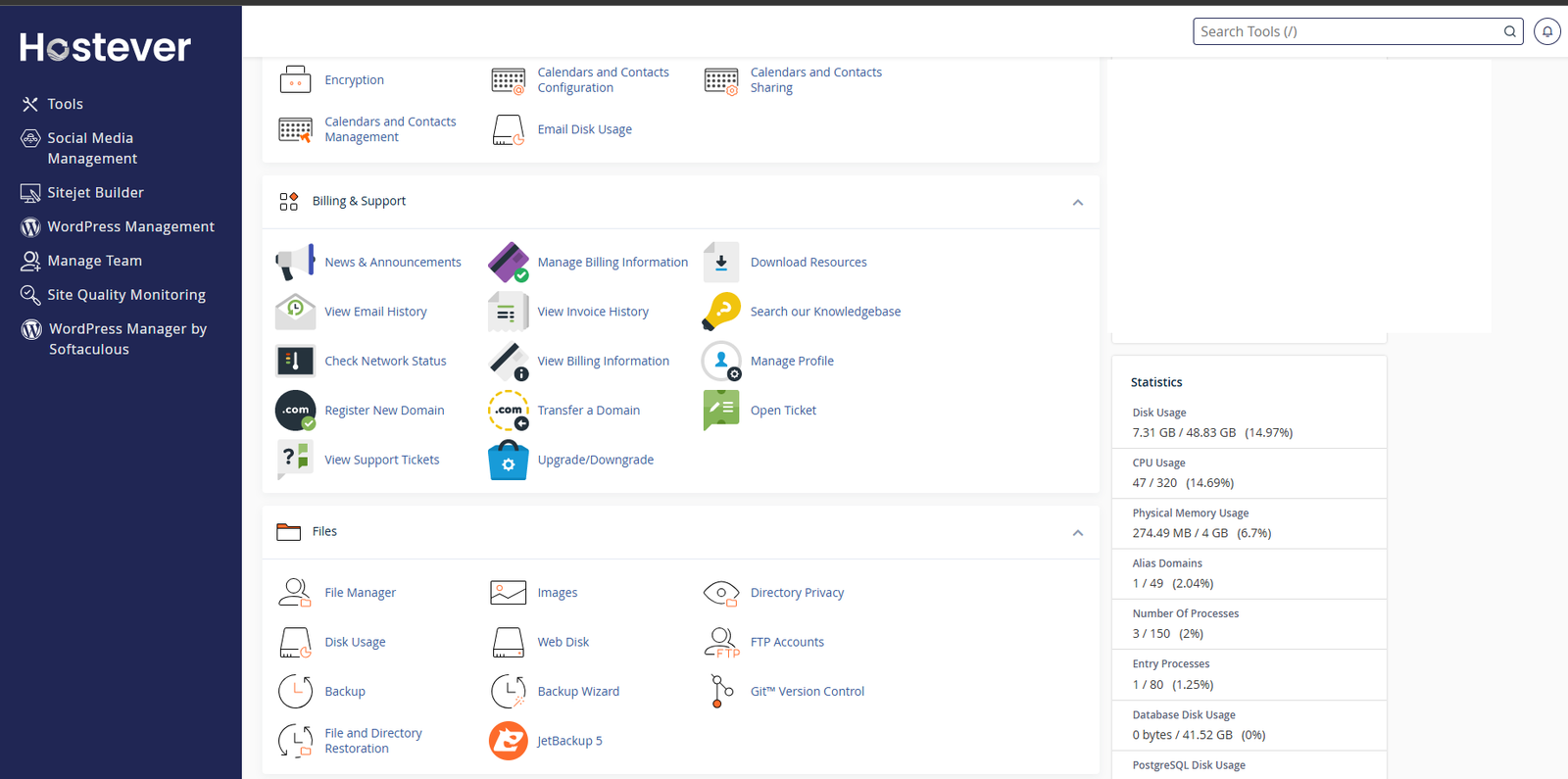
Task: Open the View Invoice History link
Action: tap(593, 312)
